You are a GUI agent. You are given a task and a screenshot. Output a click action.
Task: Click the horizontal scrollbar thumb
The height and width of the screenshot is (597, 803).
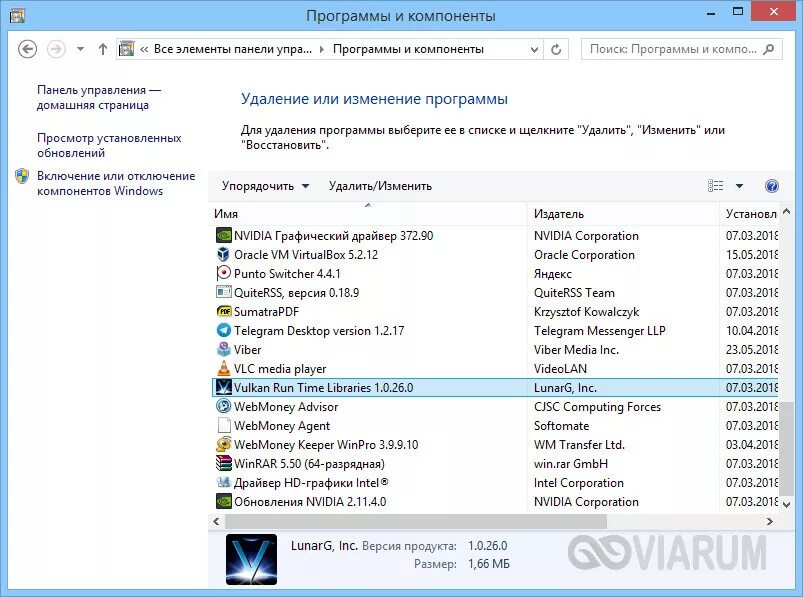coord(415,522)
